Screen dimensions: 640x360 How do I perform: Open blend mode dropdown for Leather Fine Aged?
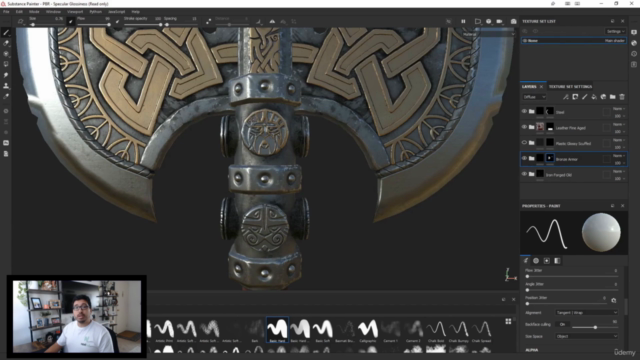[x=619, y=124]
